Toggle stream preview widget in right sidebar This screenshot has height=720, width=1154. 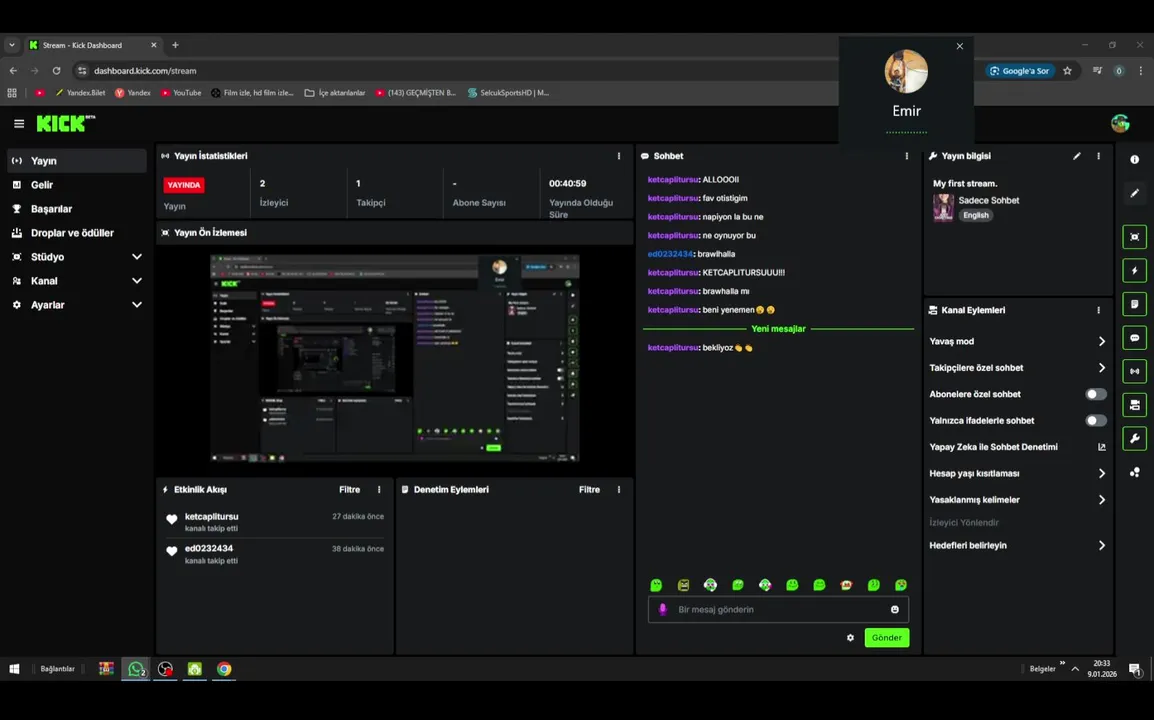click(x=1135, y=237)
